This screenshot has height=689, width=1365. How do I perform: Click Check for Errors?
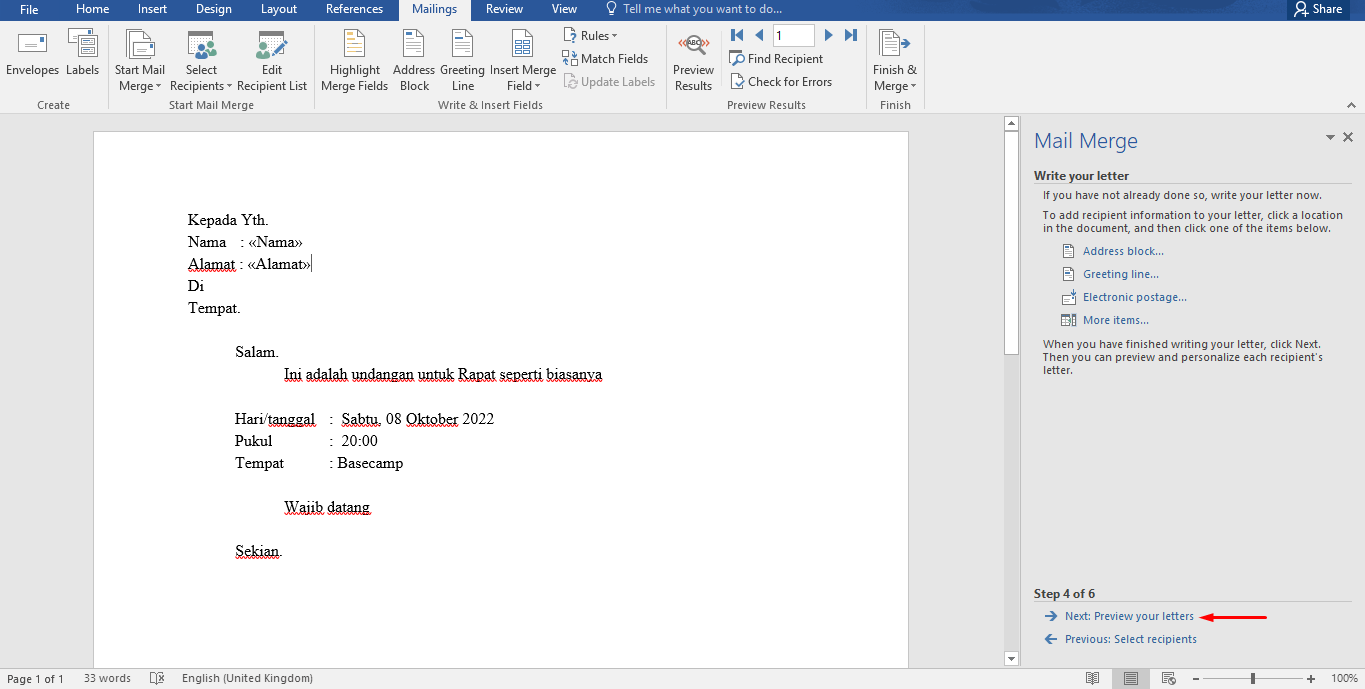coord(781,82)
